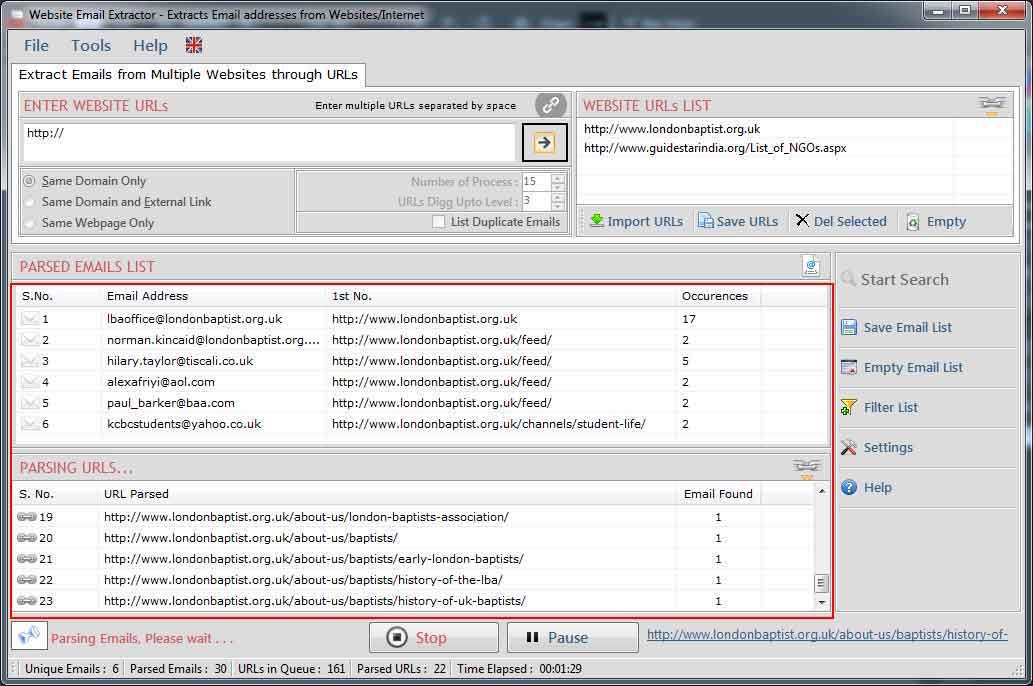Click the Parsing URLs scrollbar thumb

[x=821, y=583]
